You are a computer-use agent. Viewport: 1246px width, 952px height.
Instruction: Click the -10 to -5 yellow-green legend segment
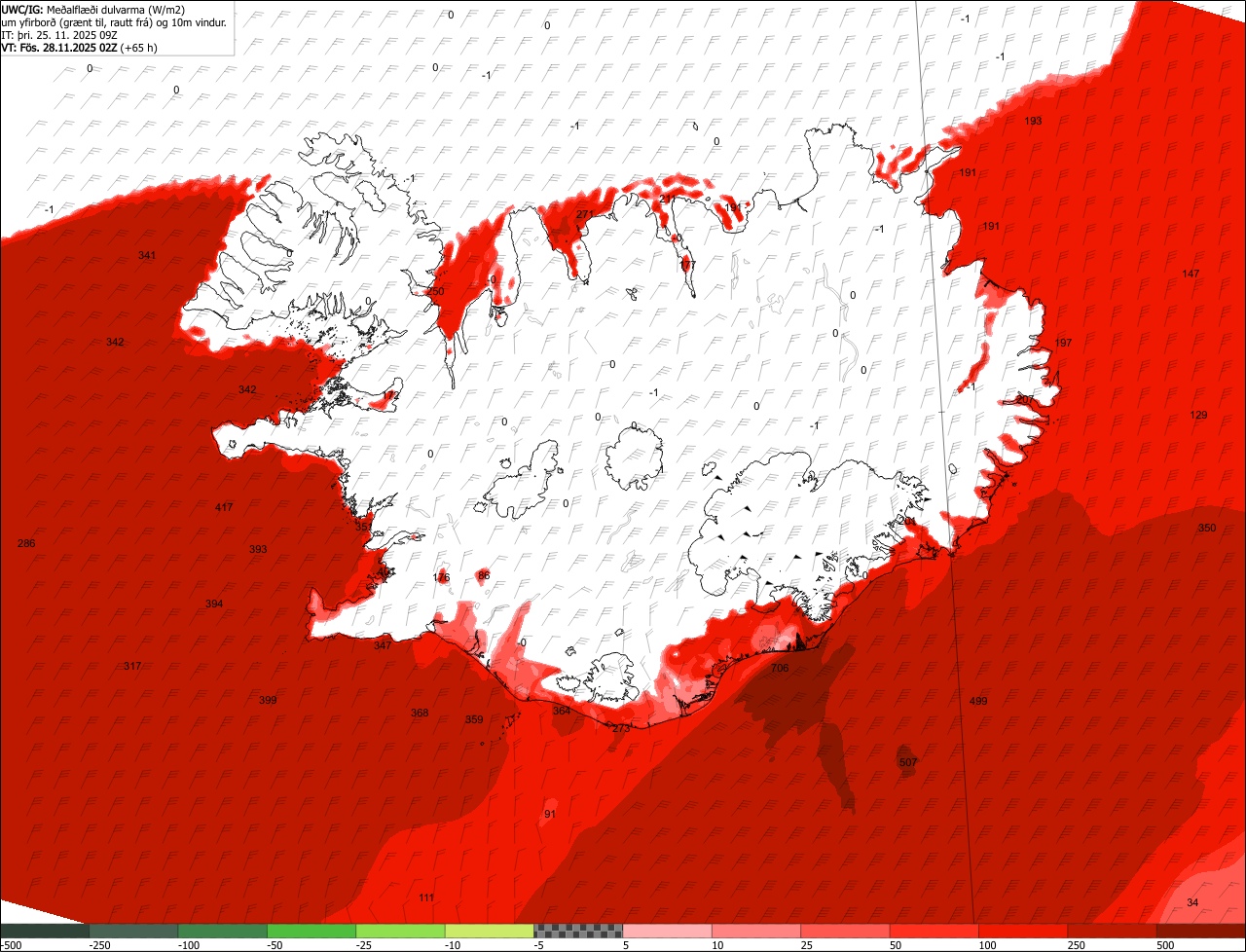(489, 931)
